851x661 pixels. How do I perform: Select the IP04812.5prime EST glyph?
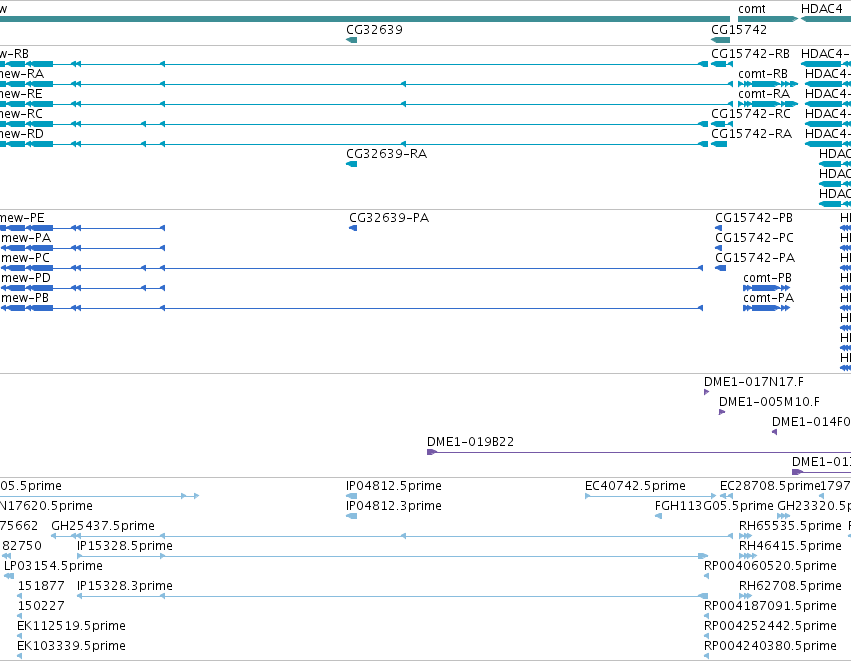[352, 497]
